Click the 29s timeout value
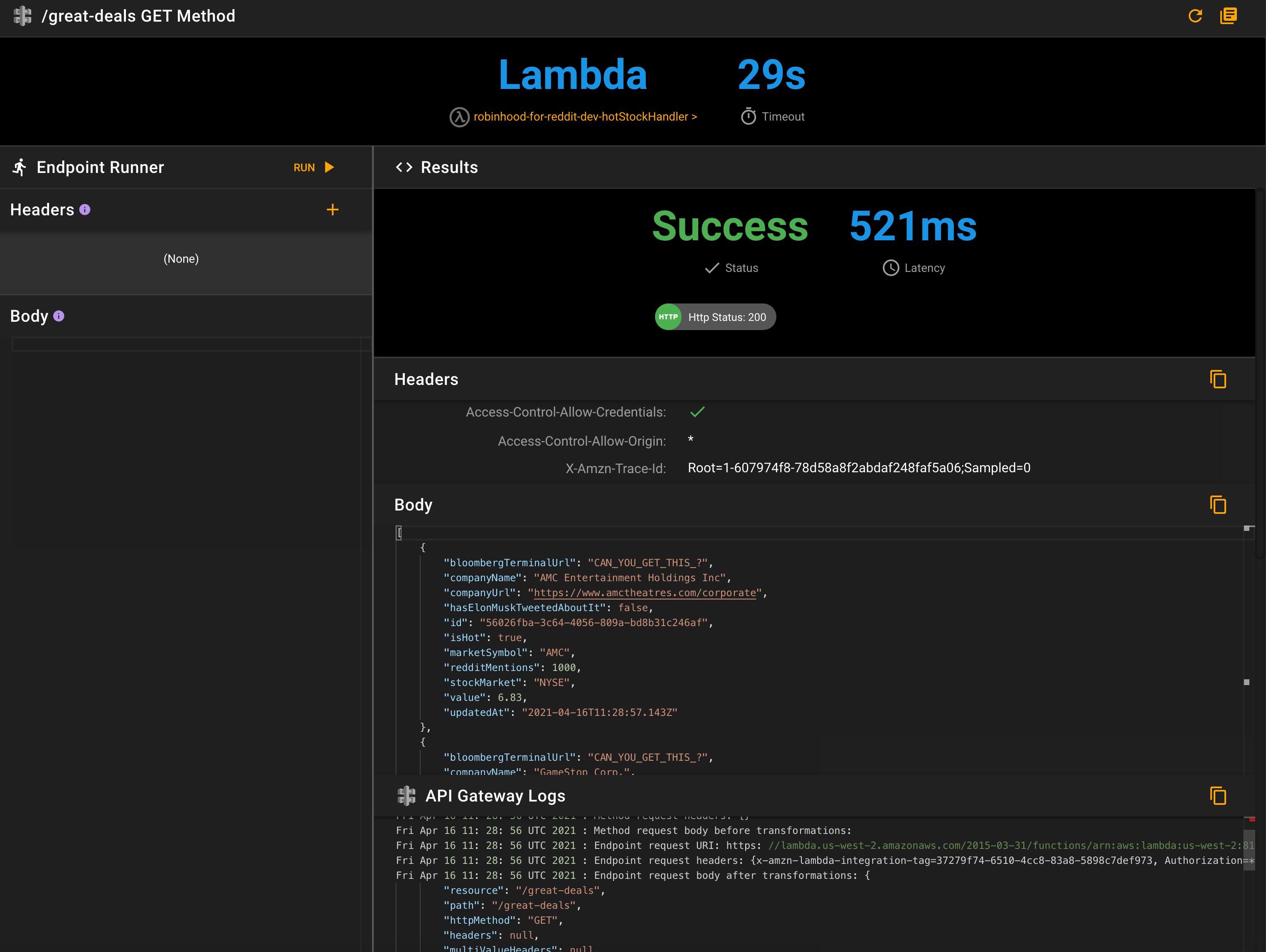This screenshot has height=952, width=1266. [x=771, y=75]
